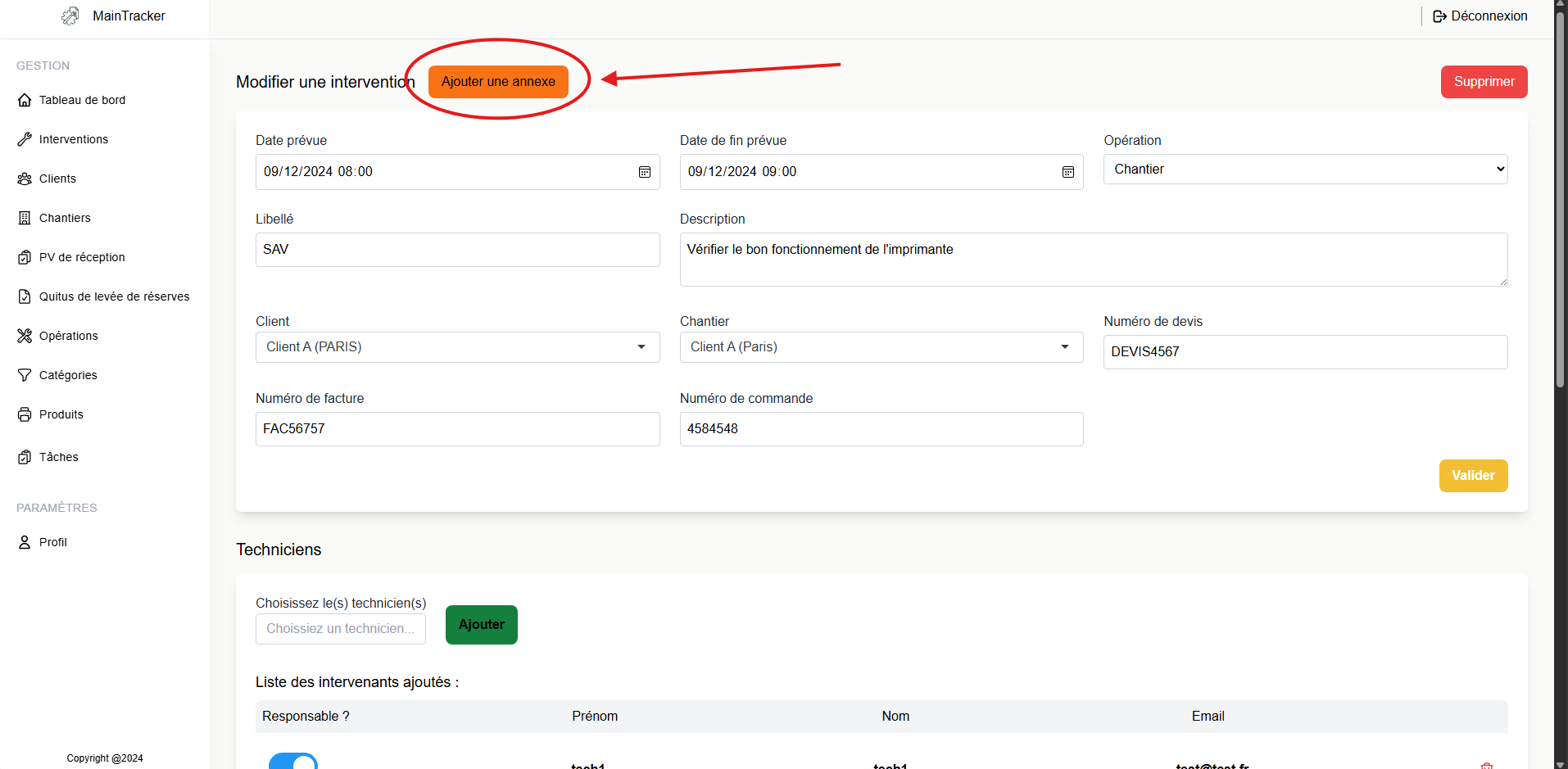Click the Clients people icon

point(25,179)
